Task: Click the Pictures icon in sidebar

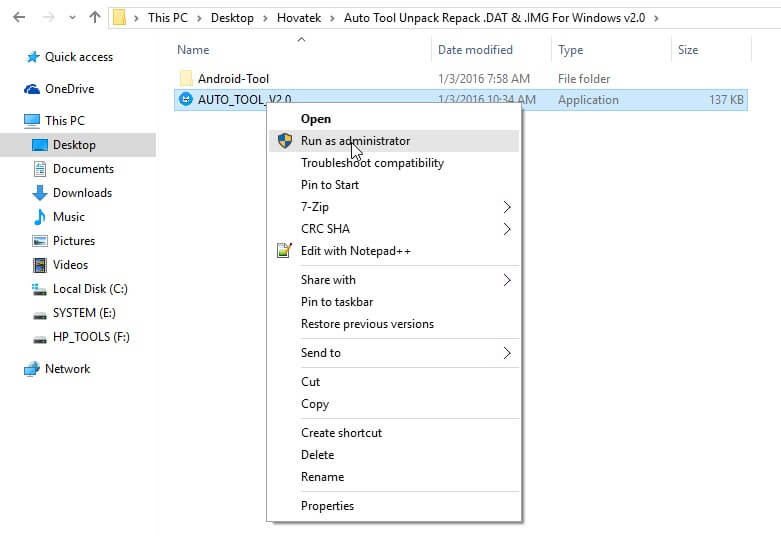Action: tap(40, 241)
